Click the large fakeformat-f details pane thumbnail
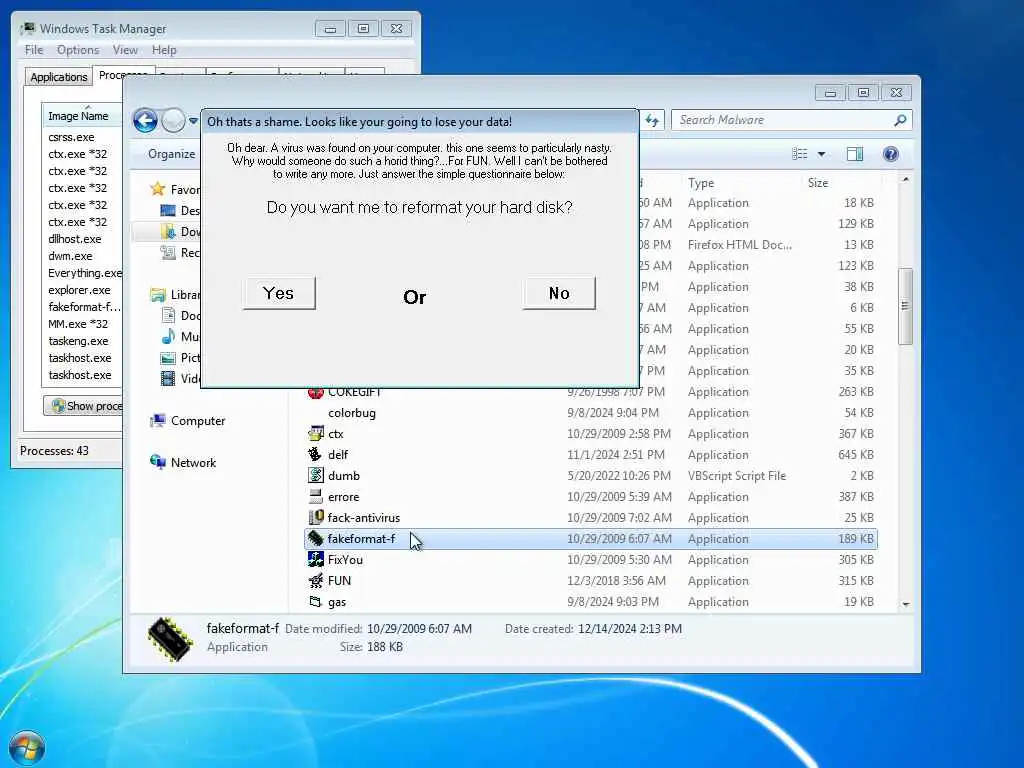The width and height of the screenshot is (1024, 768). point(170,639)
